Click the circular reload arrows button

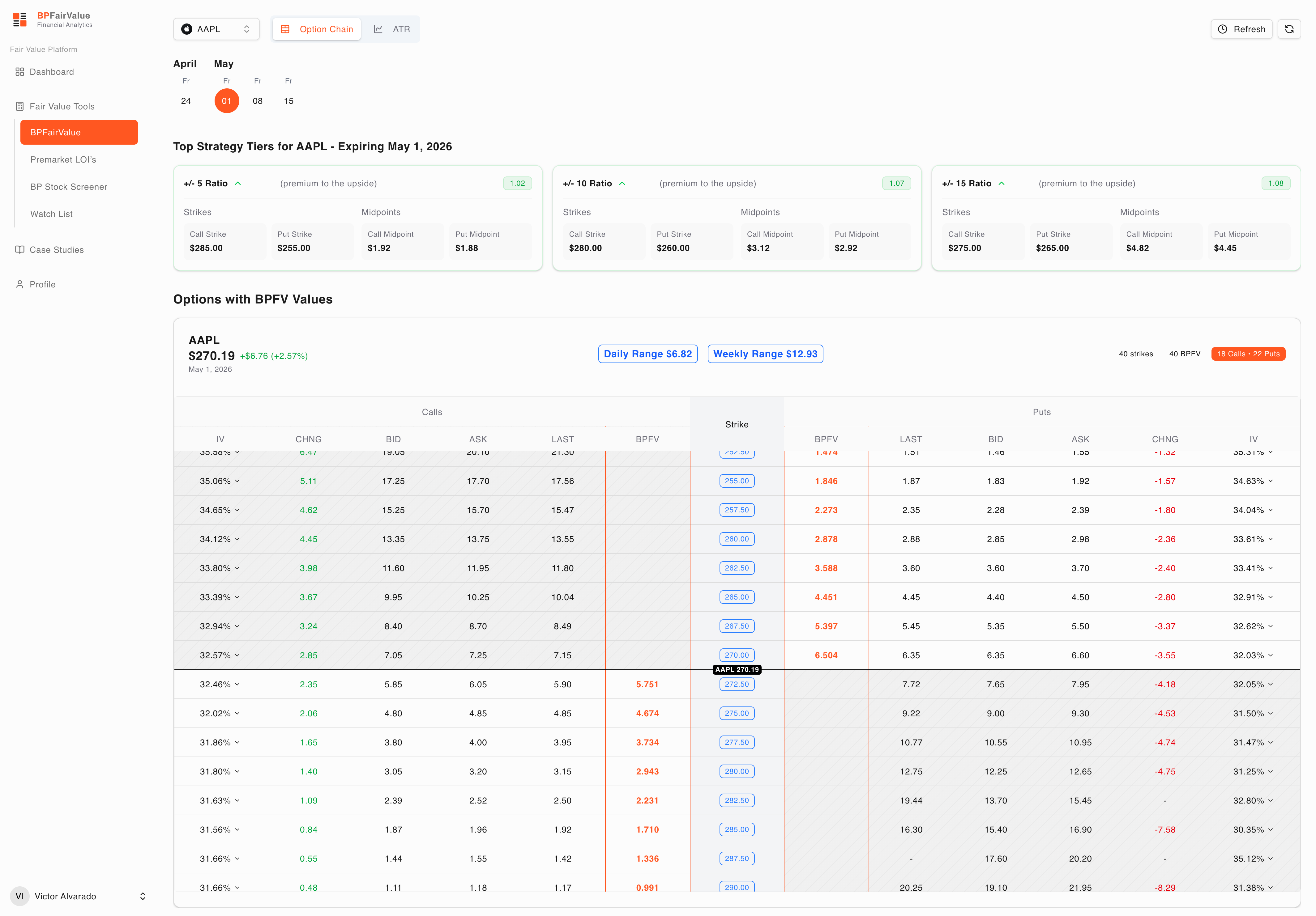point(1289,29)
